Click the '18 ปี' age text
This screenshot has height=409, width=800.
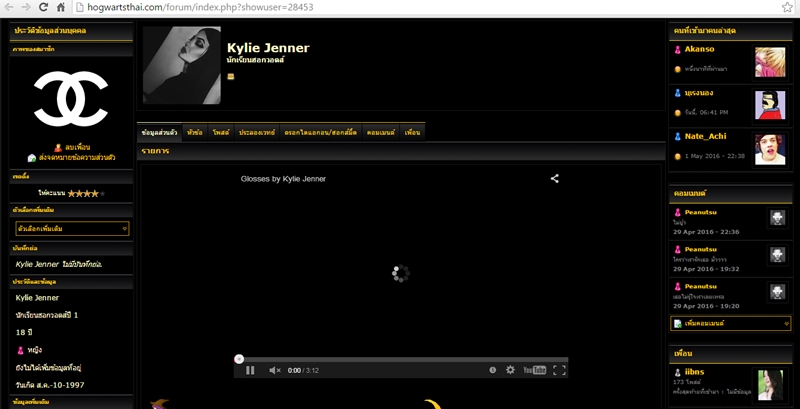24,333
